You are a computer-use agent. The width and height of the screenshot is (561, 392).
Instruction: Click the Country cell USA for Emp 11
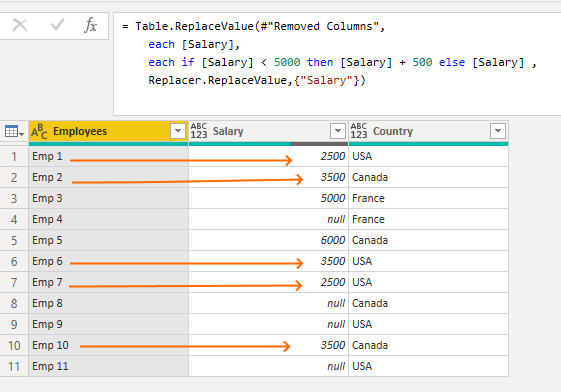[x=428, y=367]
